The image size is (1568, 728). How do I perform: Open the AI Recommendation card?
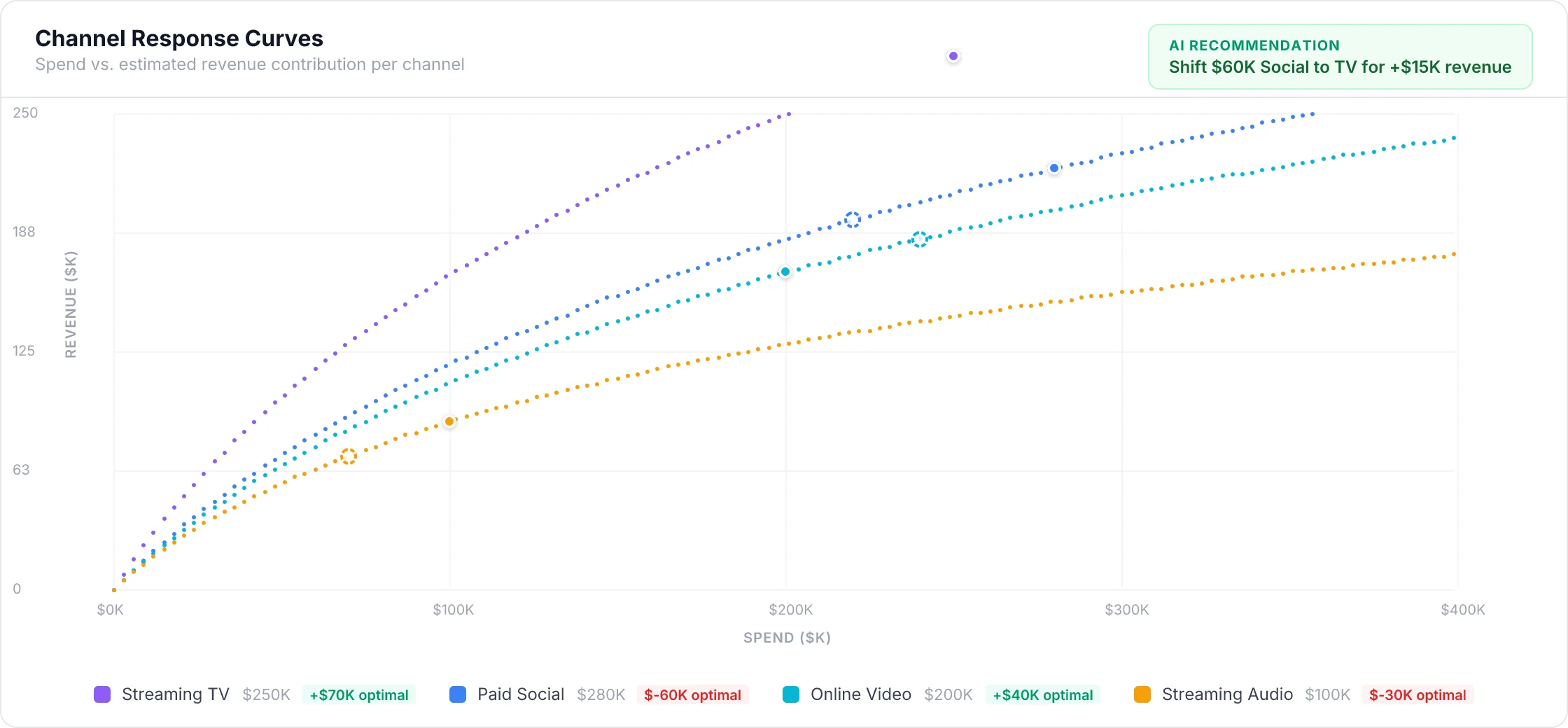click(1340, 57)
